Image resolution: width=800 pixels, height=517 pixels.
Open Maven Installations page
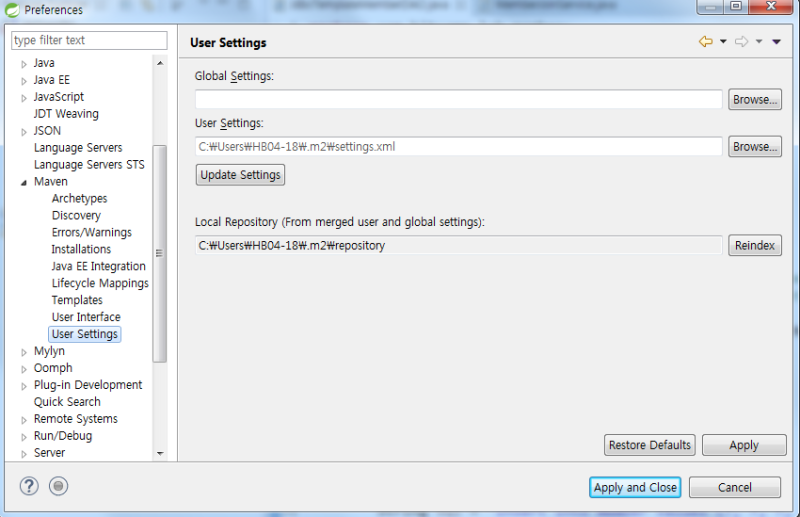(x=81, y=249)
